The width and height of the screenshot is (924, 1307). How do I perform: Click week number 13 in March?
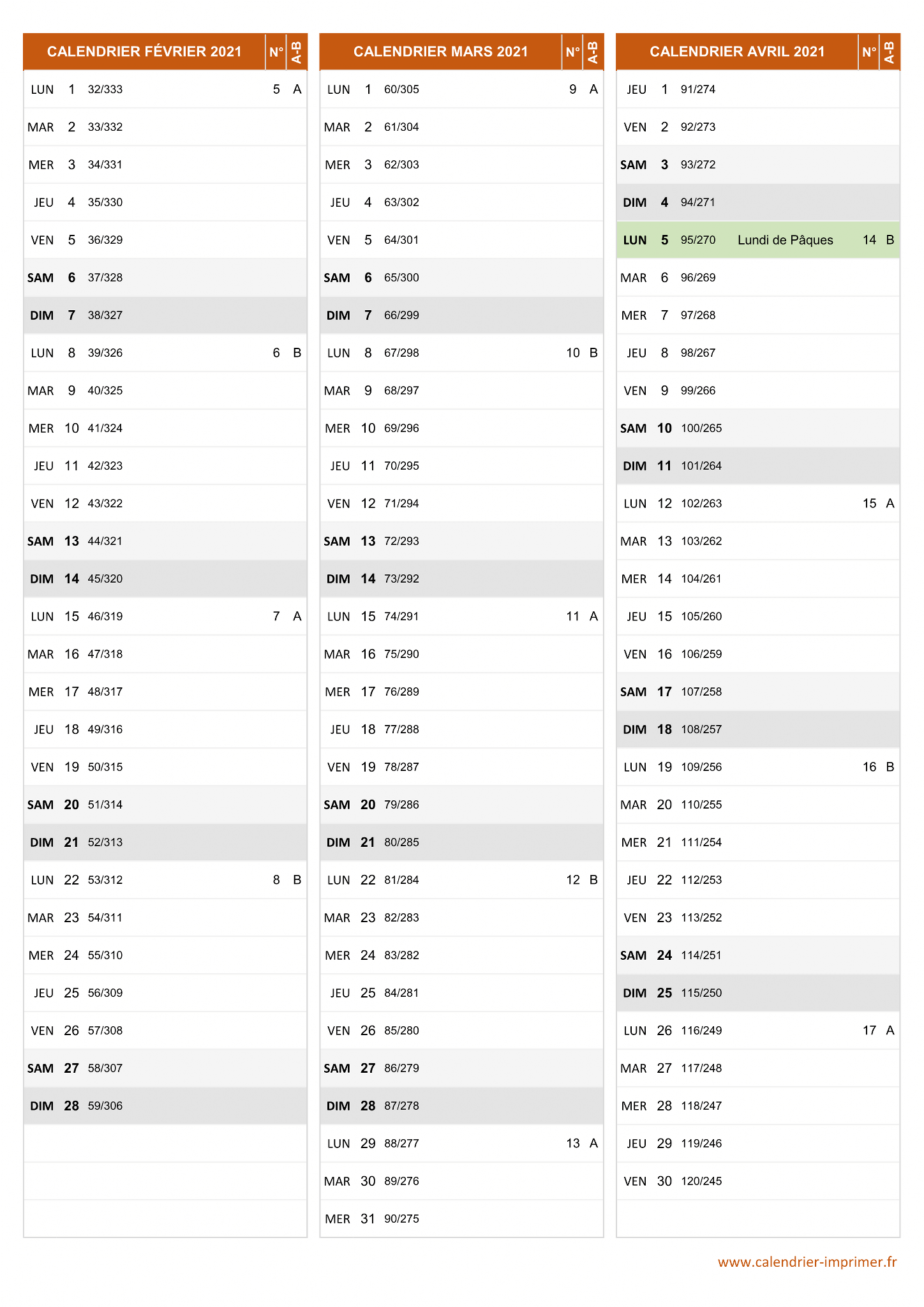[x=573, y=1144]
